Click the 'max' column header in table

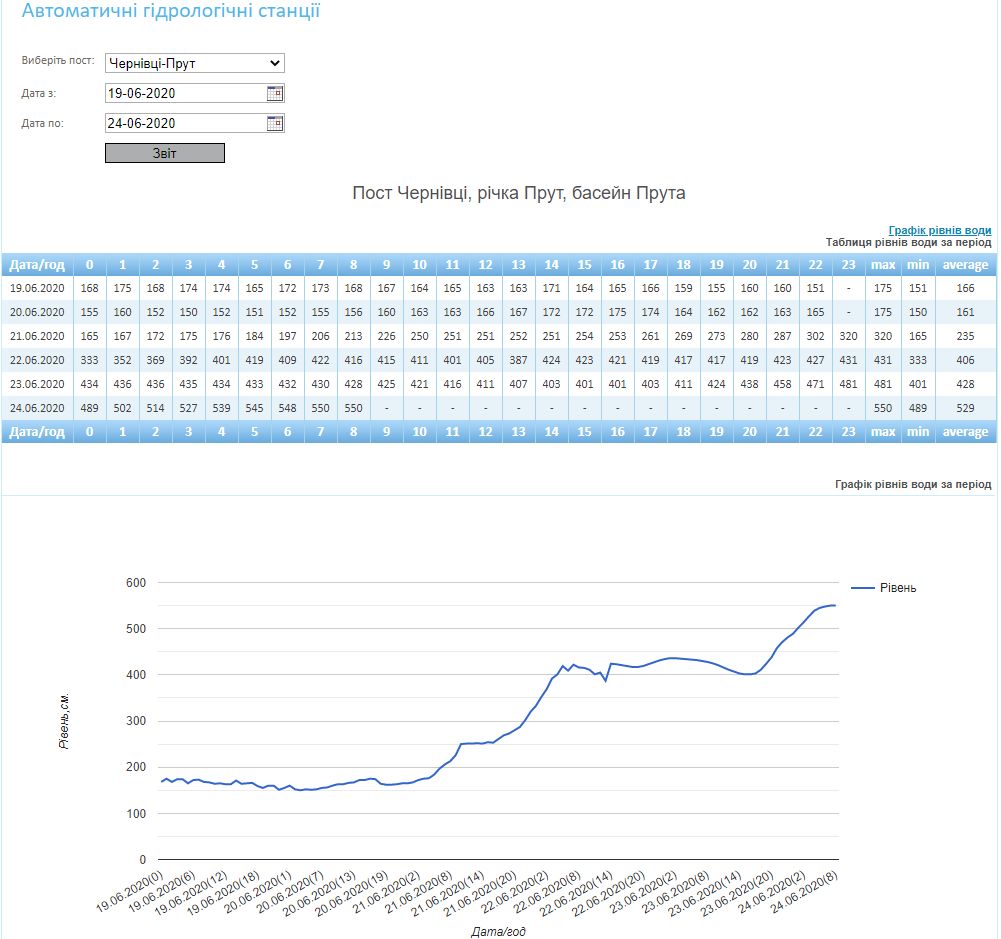click(x=882, y=265)
